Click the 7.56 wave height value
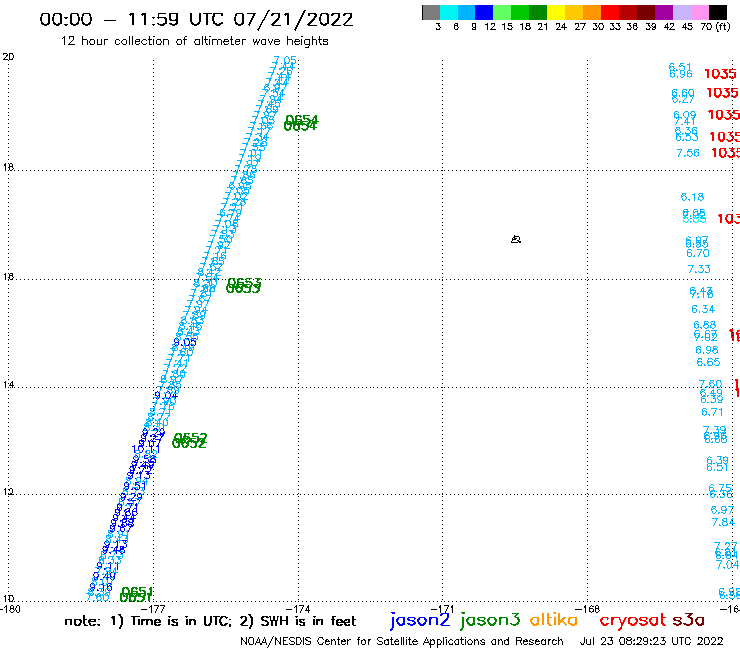 688,153
